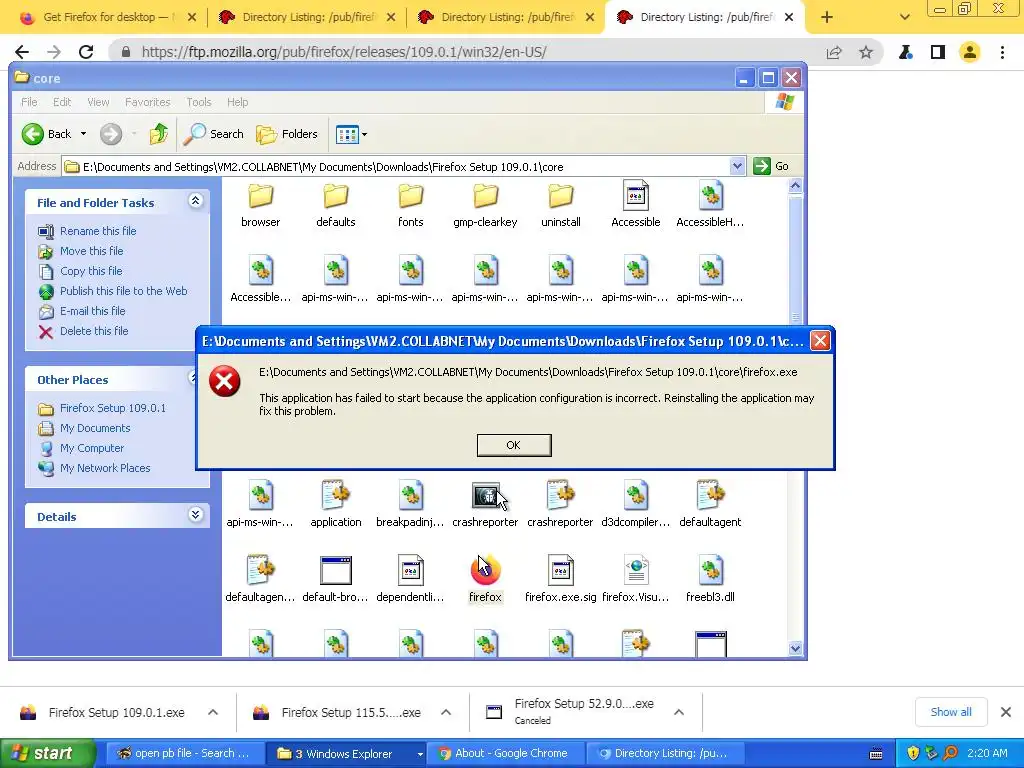Switch to 3 Windows Explorer taskbar group
Viewport: 1024px width, 768px height.
point(343,754)
